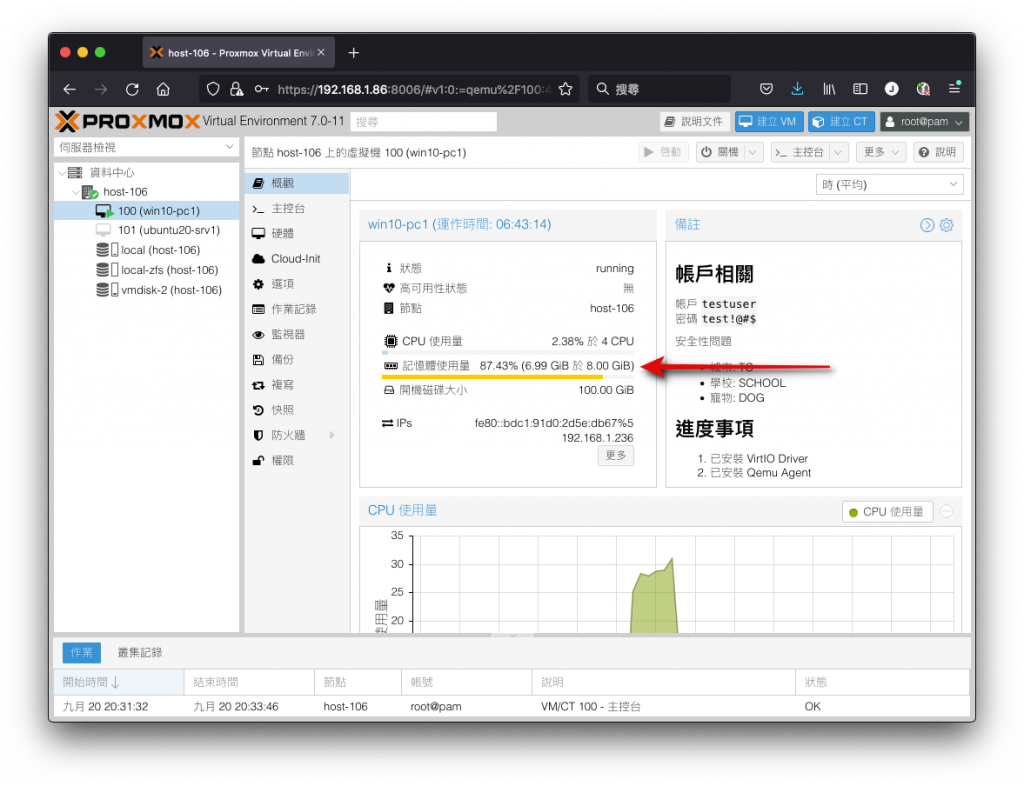Open the browser downloads icon
This screenshot has width=1024, height=786.
tap(797, 89)
